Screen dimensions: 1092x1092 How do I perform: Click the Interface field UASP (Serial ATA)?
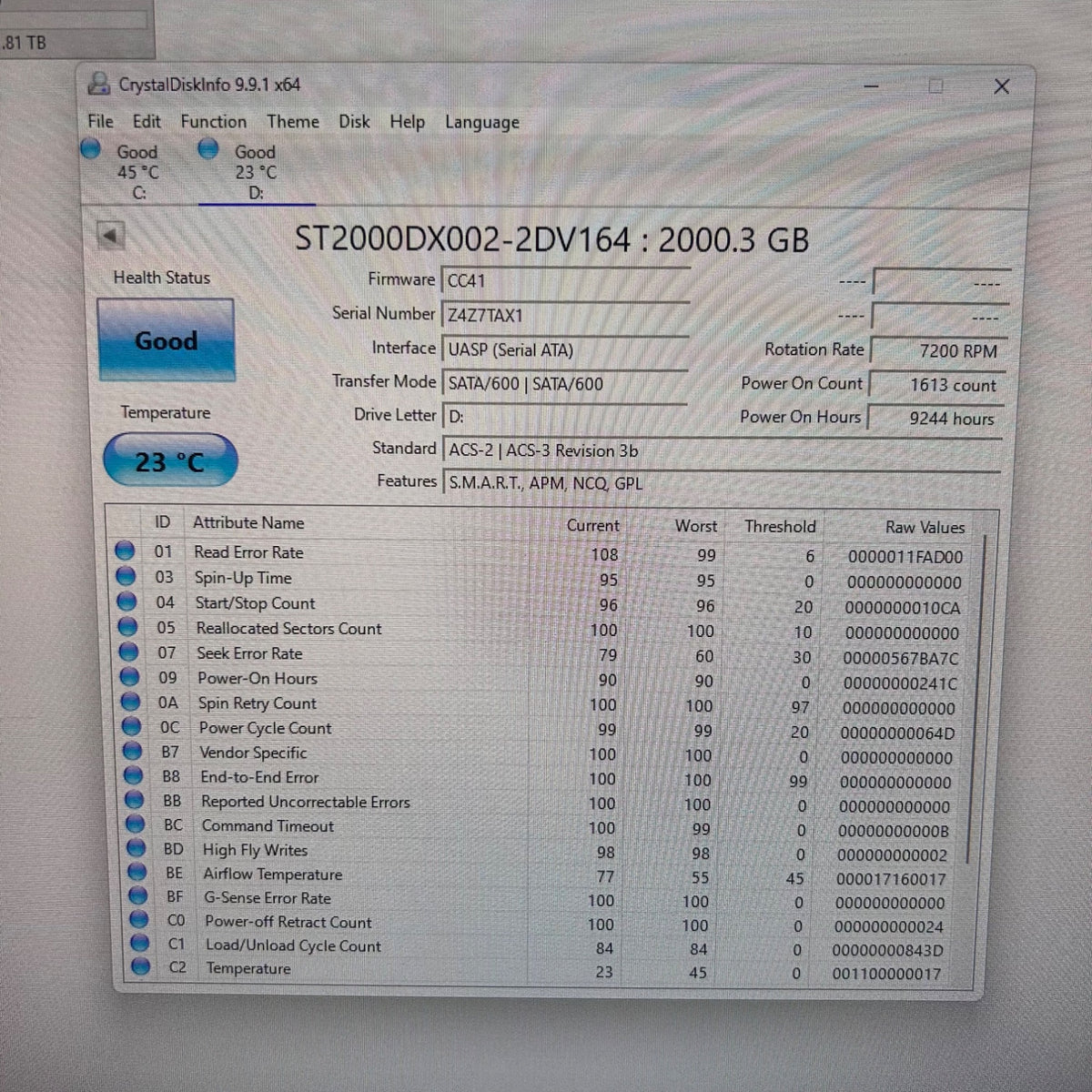565,350
